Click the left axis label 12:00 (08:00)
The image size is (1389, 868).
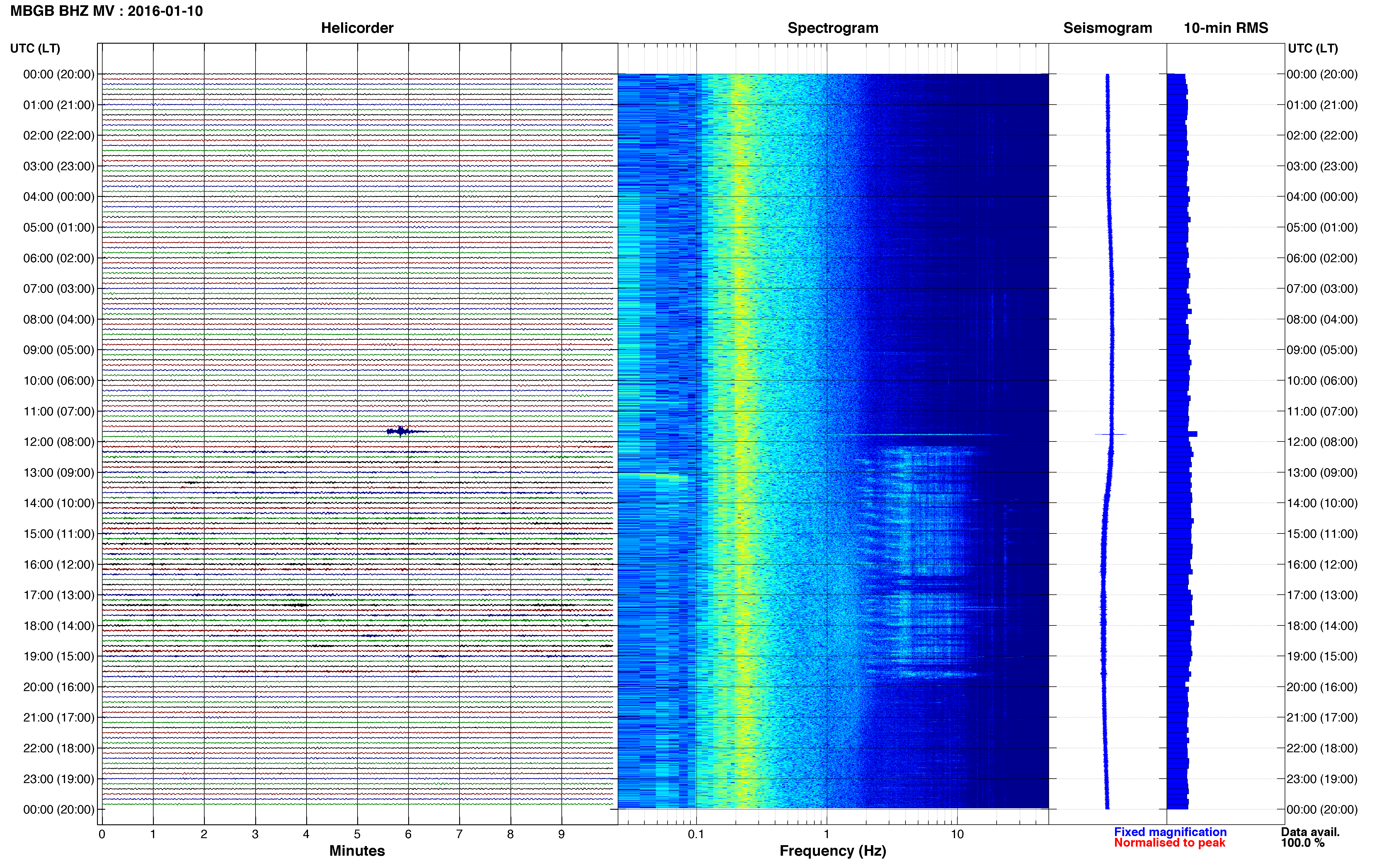[x=59, y=441]
